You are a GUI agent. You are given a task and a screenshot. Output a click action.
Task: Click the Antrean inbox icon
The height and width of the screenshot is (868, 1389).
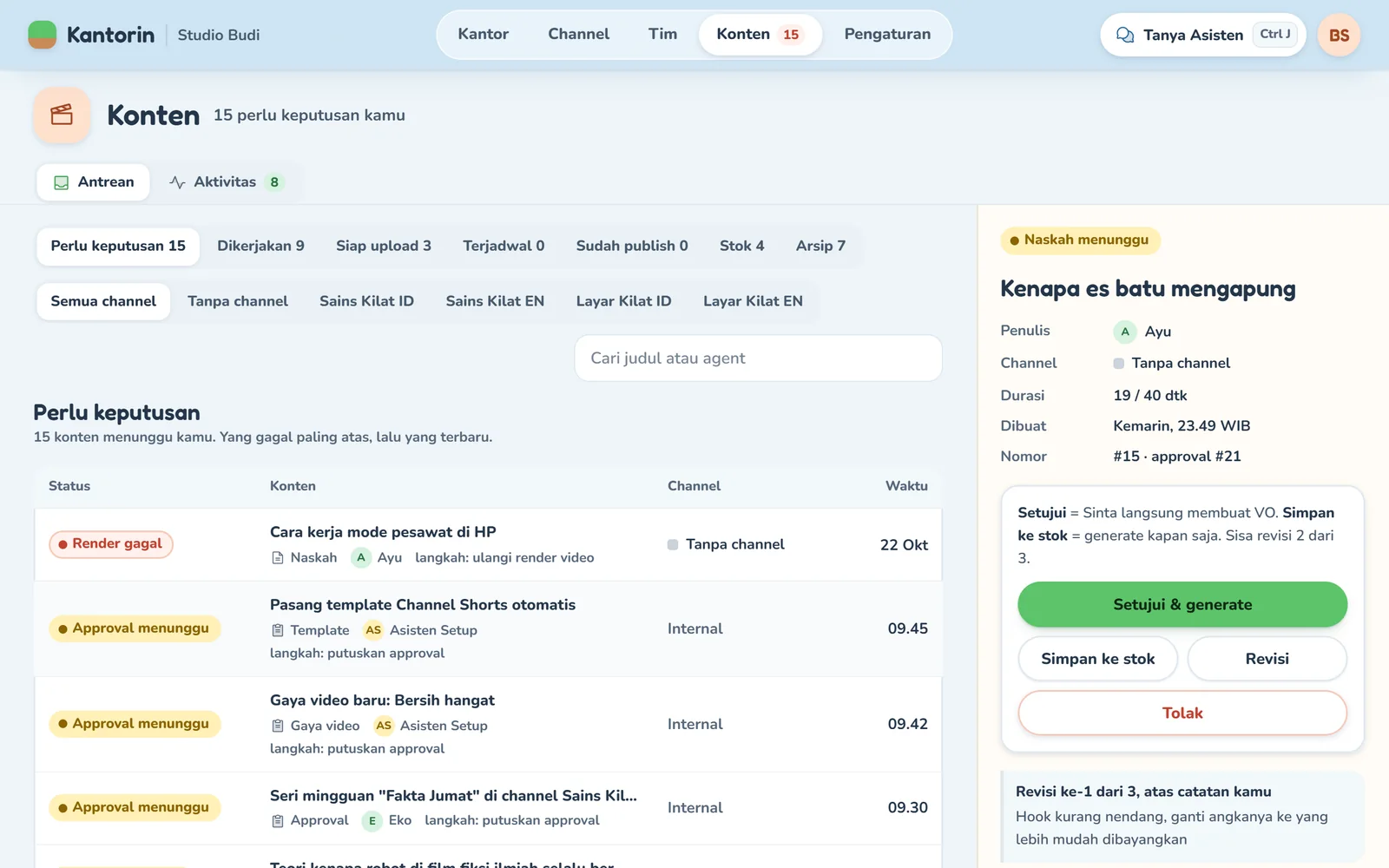pos(62,182)
